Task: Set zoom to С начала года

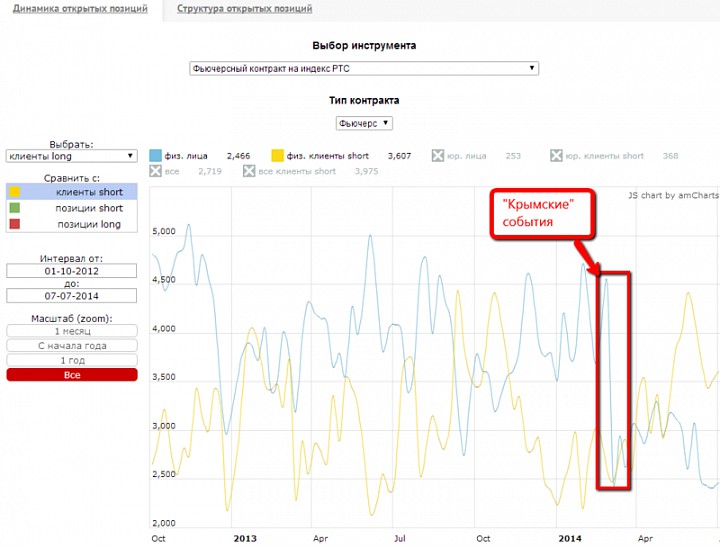Action: point(72,345)
